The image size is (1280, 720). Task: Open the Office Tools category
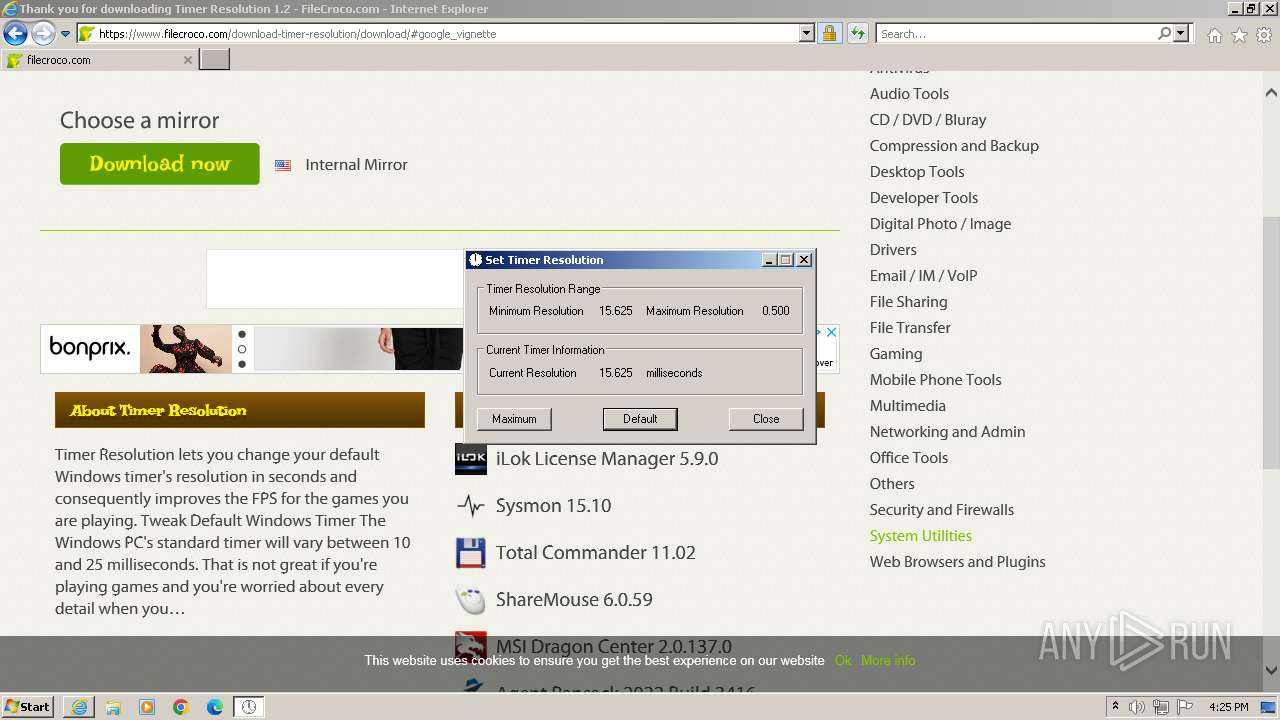[909, 458]
